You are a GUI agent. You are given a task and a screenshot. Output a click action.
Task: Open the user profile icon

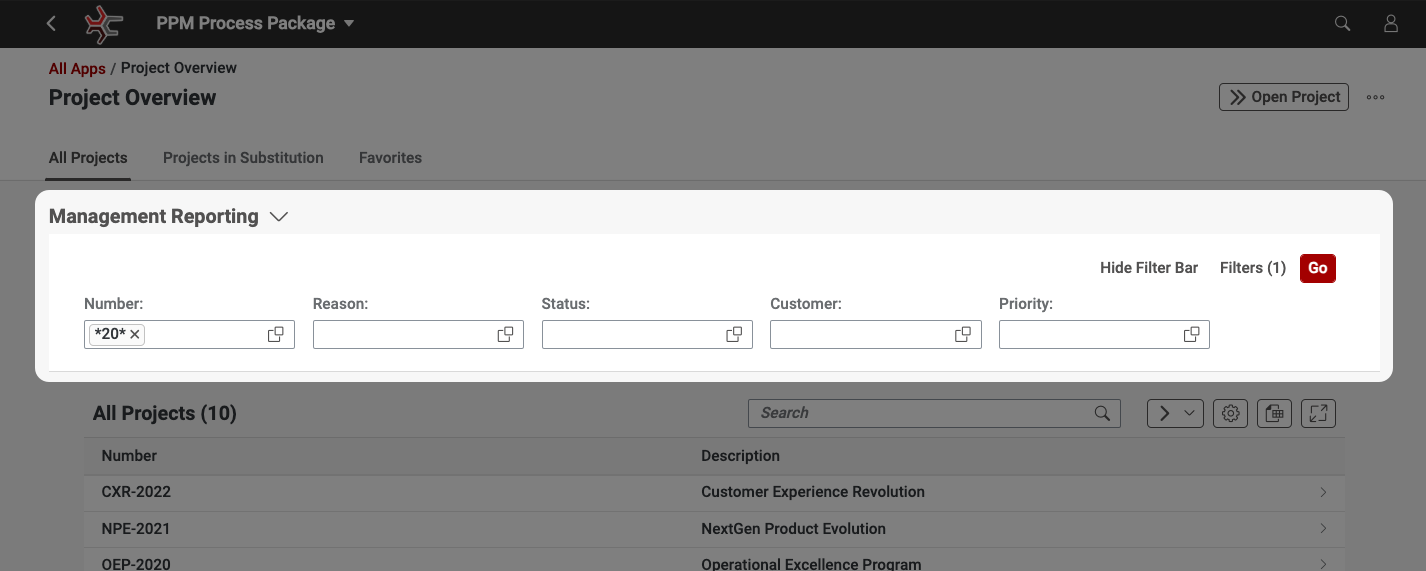[x=1391, y=23]
